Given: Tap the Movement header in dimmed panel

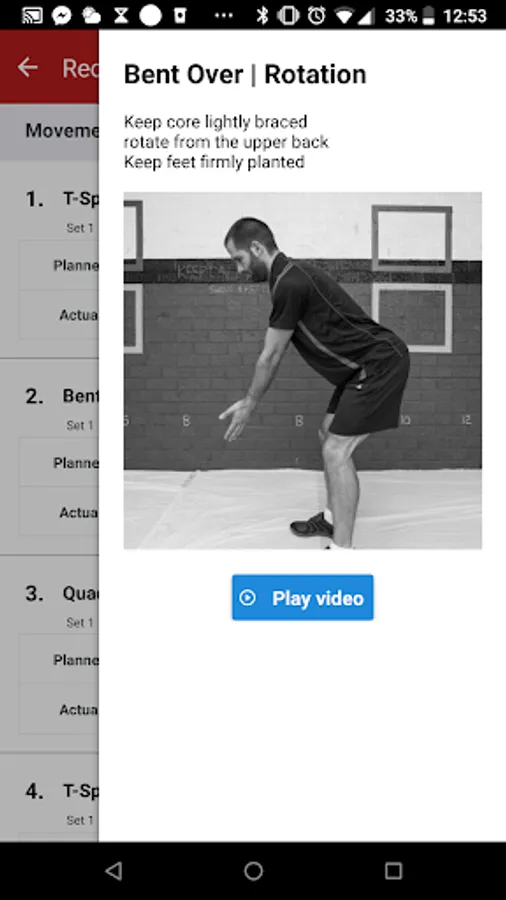Looking at the screenshot, I should (62, 130).
